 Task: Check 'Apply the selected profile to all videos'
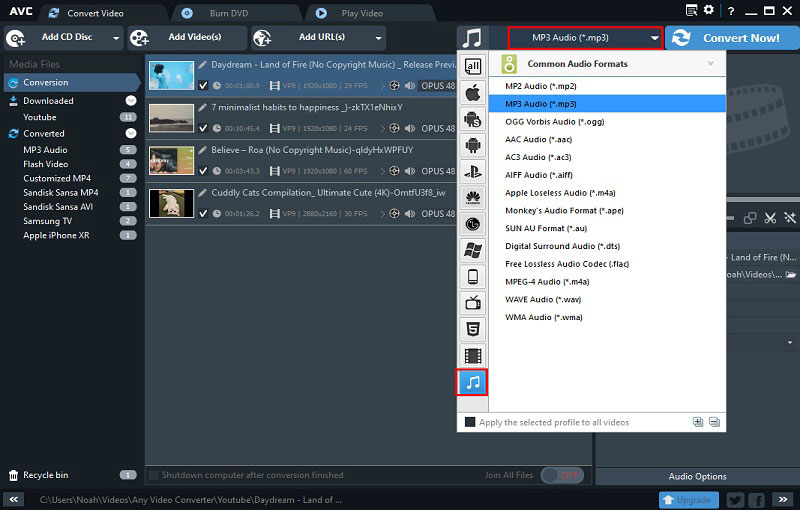(x=470, y=422)
